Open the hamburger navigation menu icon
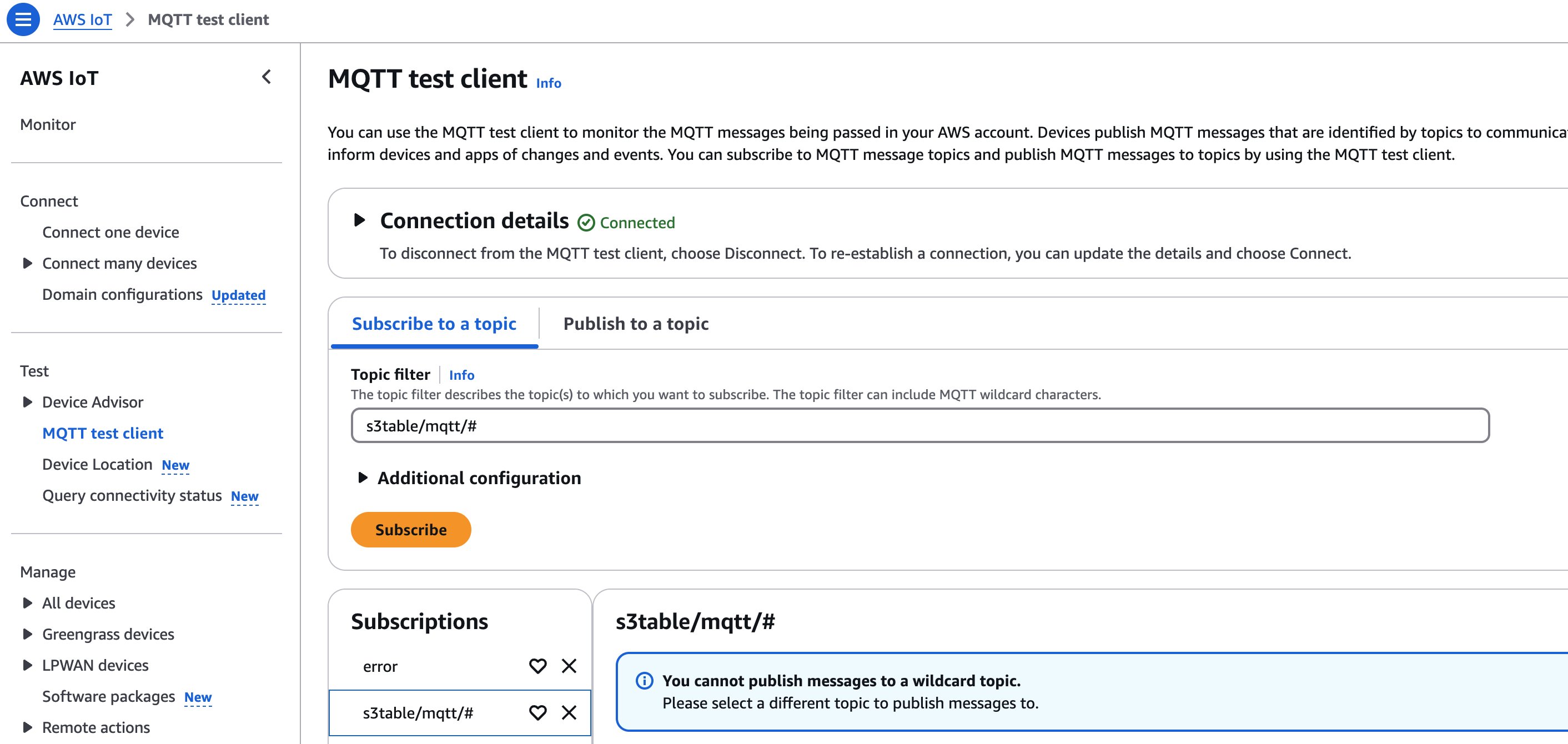The width and height of the screenshot is (1568, 744). click(23, 19)
